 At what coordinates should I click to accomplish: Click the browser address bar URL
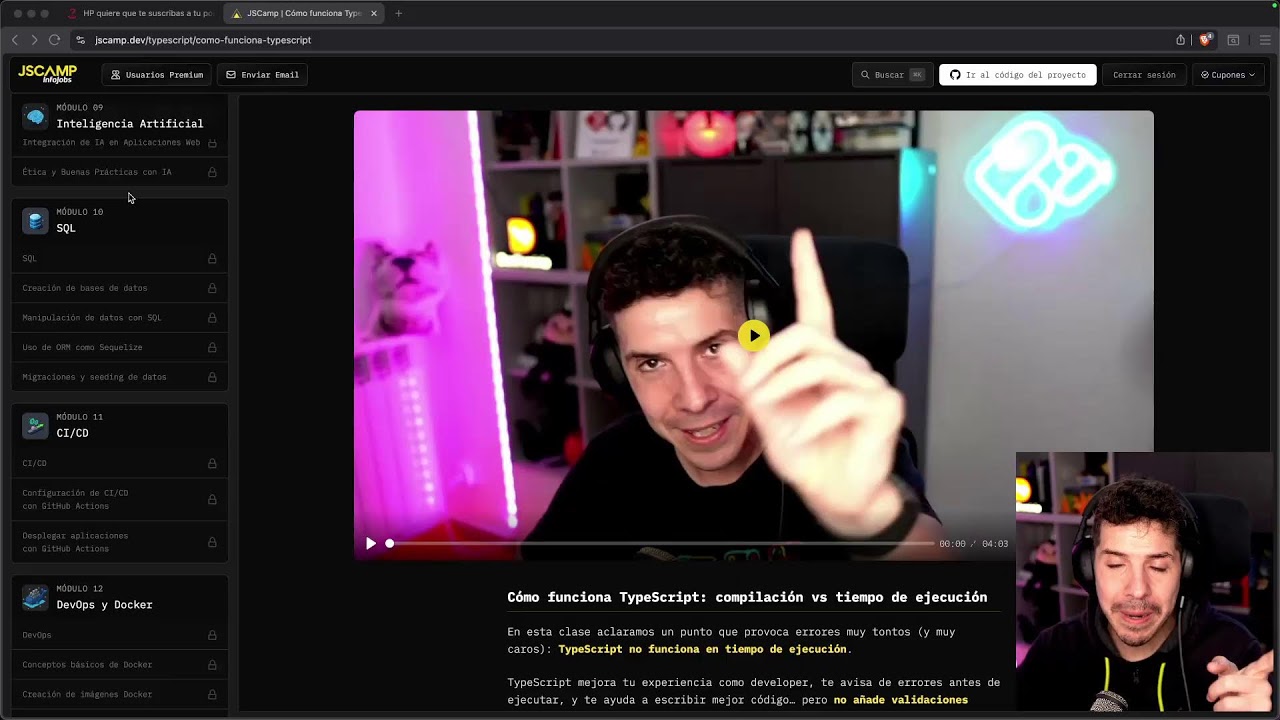click(203, 40)
